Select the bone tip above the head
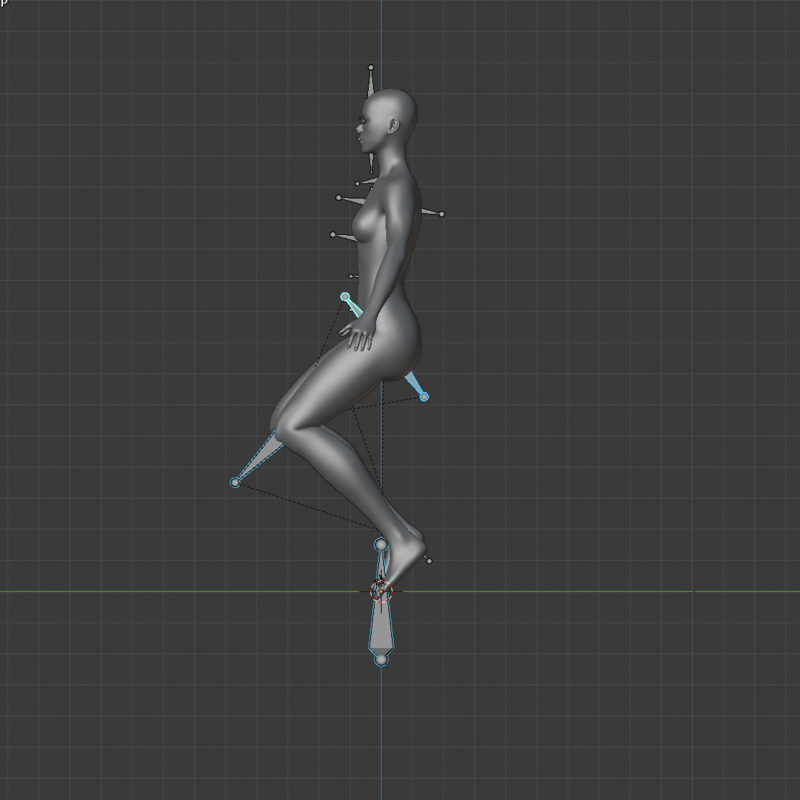This screenshot has height=800, width=800. click(x=371, y=67)
